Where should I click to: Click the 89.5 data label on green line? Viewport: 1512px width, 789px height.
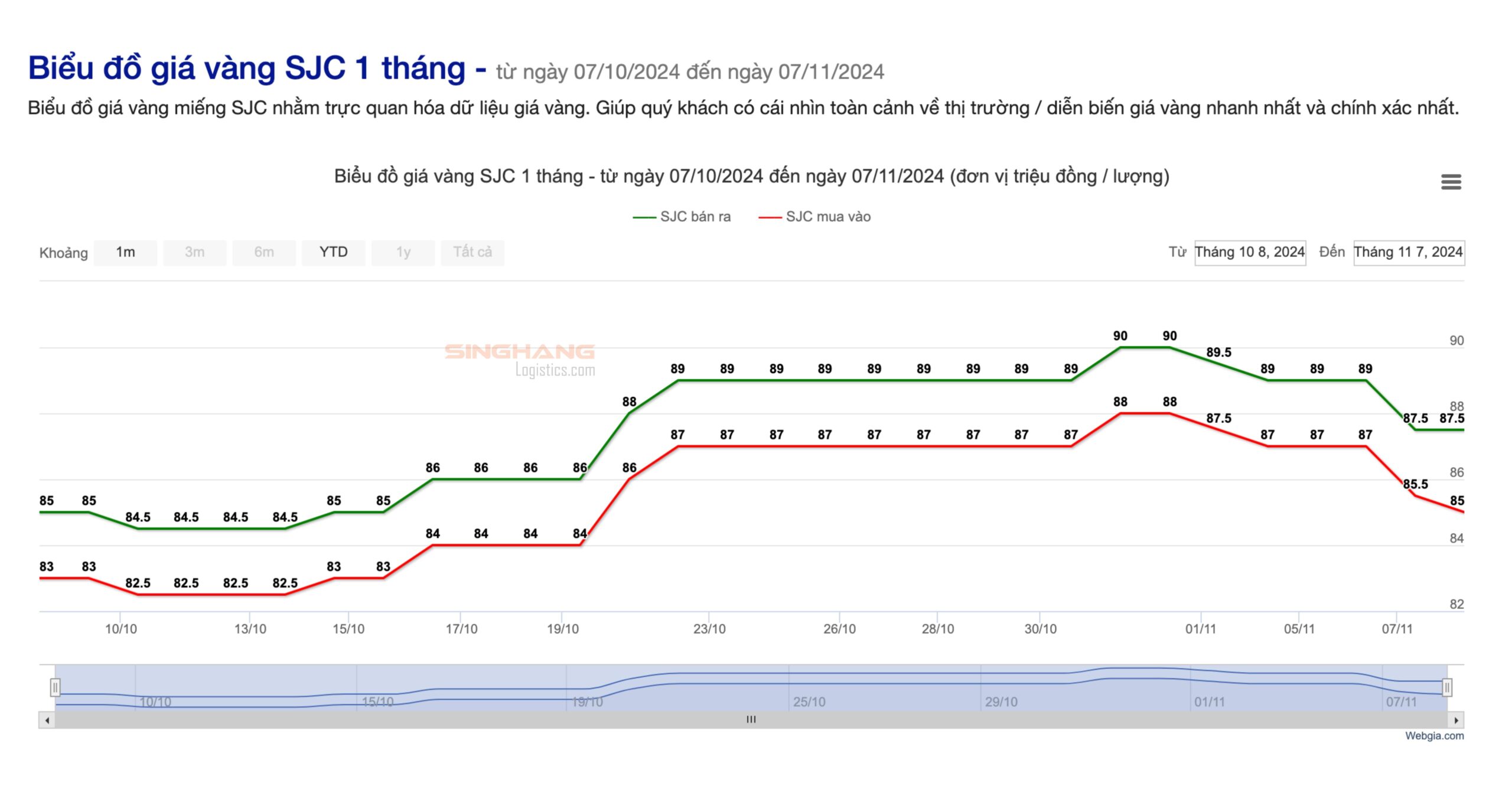(1218, 353)
